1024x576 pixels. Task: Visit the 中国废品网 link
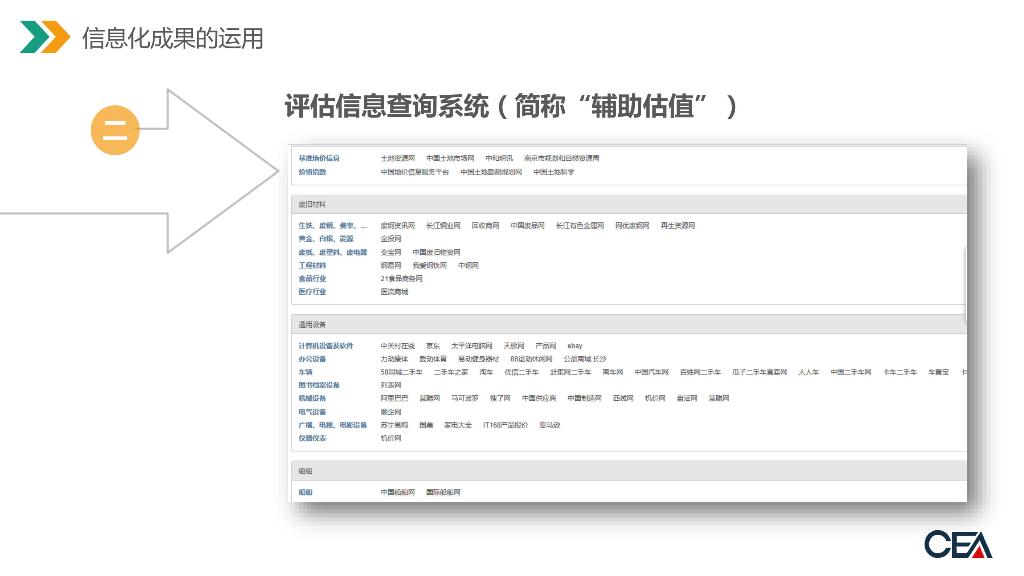coord(528,225)
